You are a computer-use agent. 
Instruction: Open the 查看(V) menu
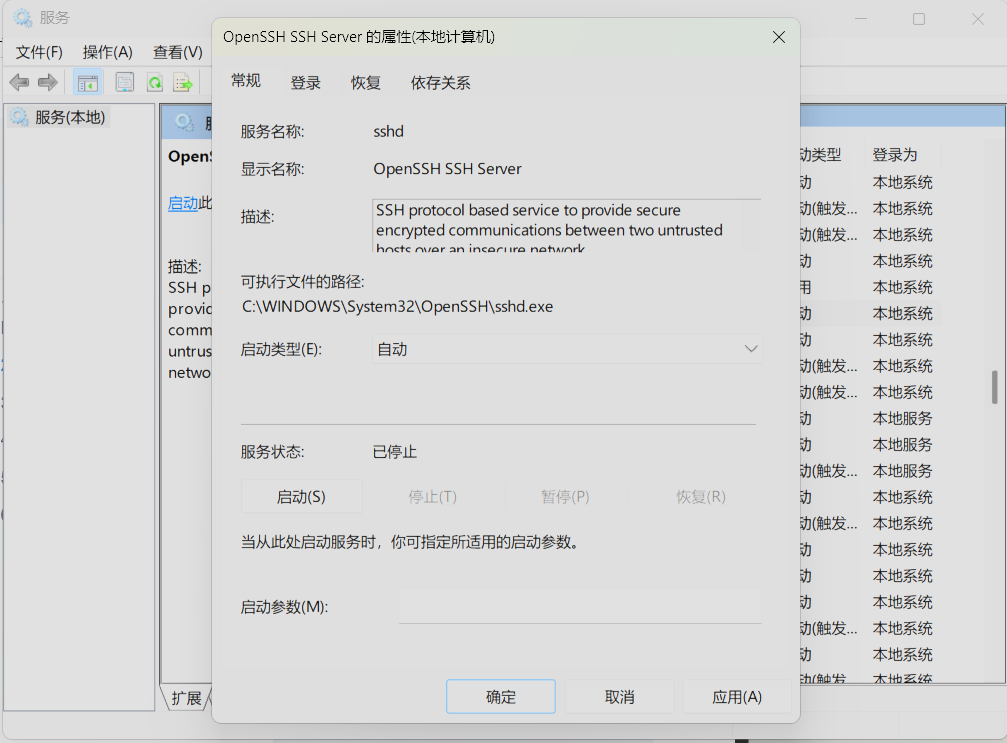pos(178,52)
